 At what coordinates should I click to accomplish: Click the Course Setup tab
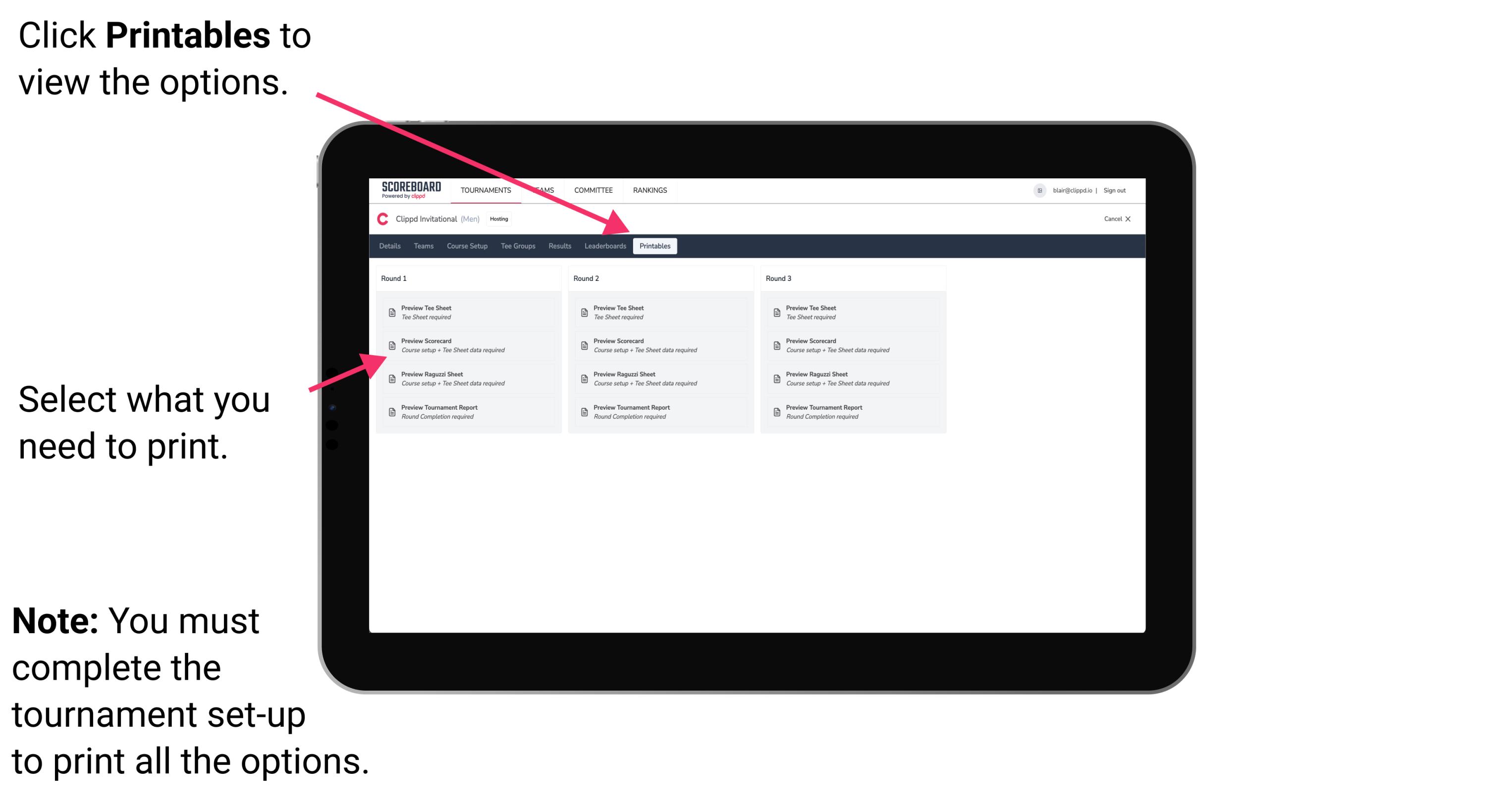[x=465, y=245]
